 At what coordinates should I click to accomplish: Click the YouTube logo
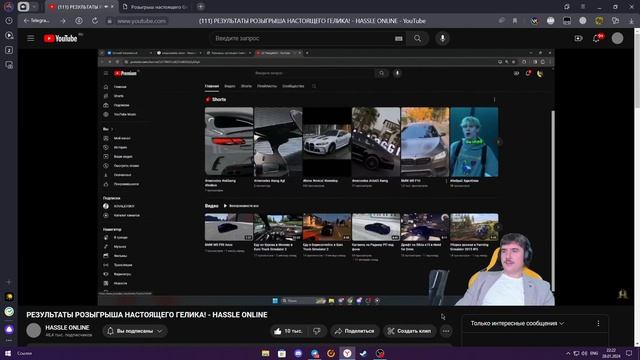[60, 38]
